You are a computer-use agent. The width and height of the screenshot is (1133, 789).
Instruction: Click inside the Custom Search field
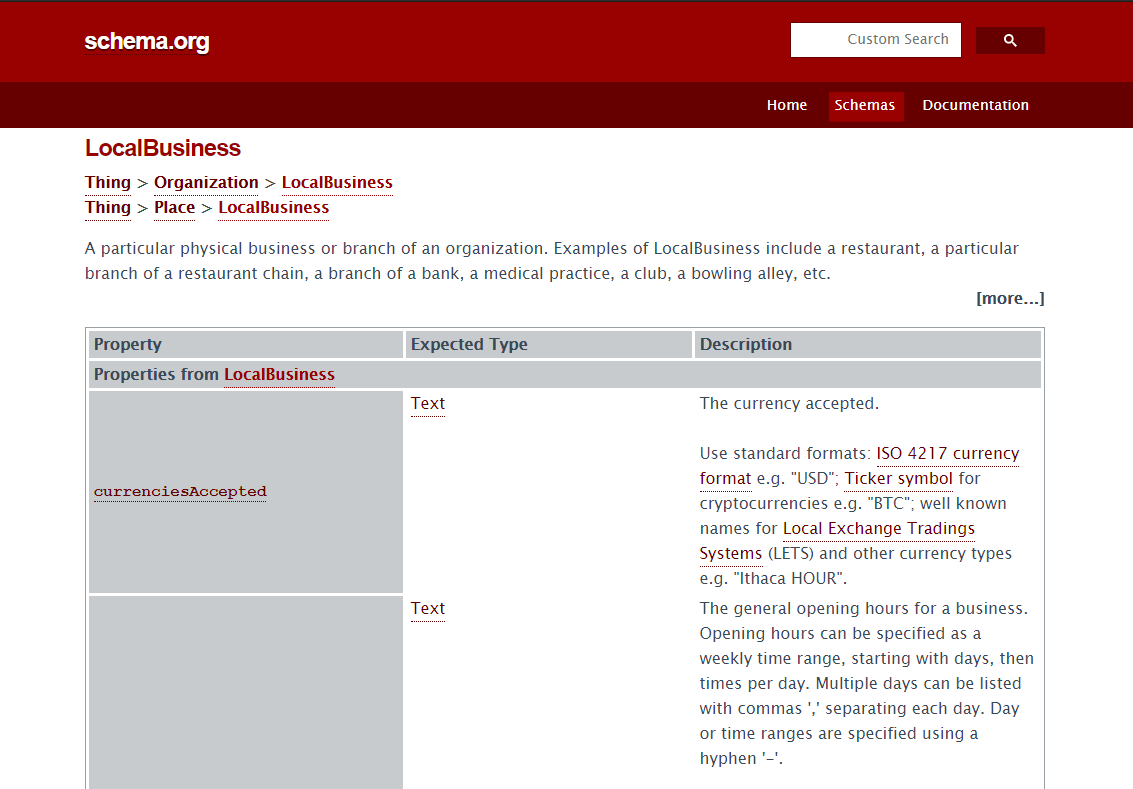coord(875,40)
